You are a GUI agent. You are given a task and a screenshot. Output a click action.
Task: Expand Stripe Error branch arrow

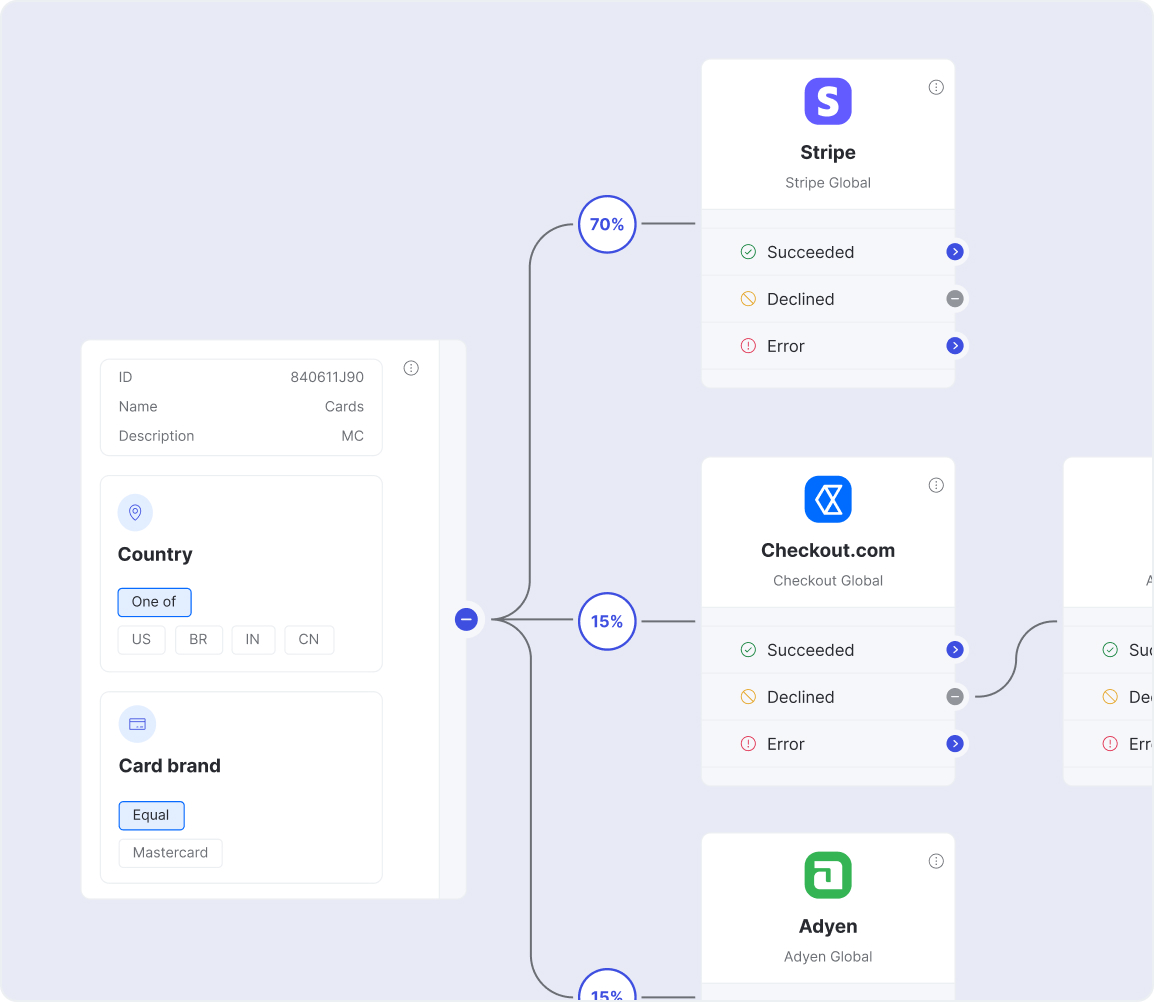(955, 346)
